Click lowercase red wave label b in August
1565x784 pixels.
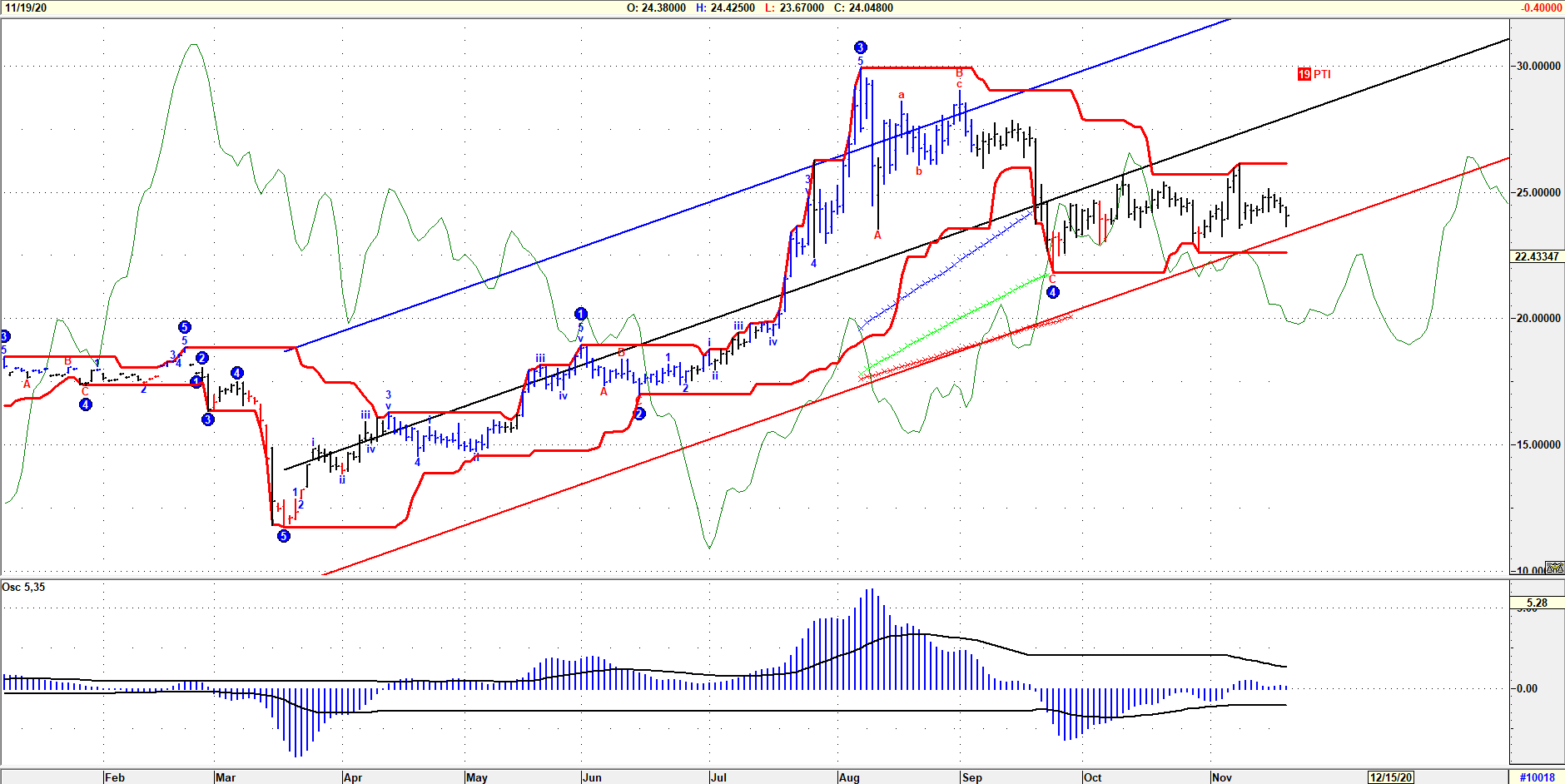pos(919,171)
